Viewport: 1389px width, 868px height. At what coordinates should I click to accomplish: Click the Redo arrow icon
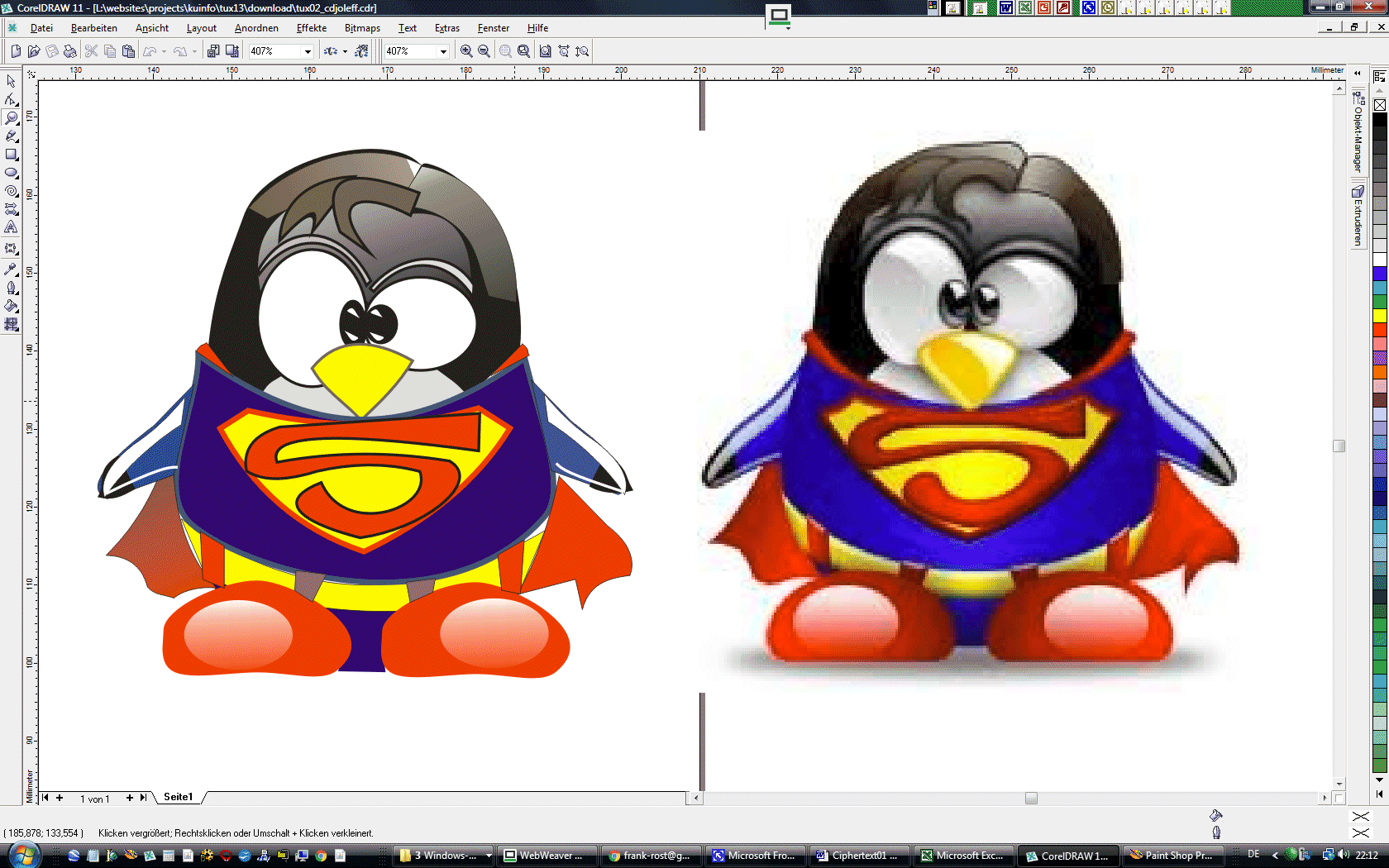click(179, 51)
